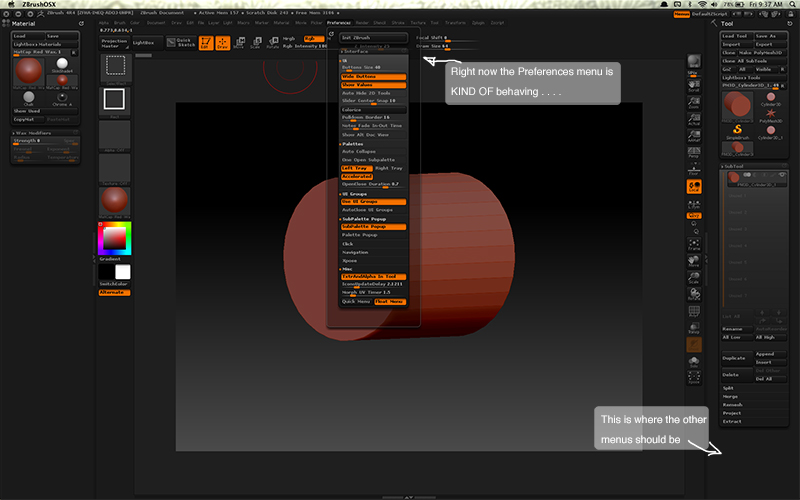Open the LightBox button
The width and height of the screenshot is (800, 500).
(x=147, y=43)
